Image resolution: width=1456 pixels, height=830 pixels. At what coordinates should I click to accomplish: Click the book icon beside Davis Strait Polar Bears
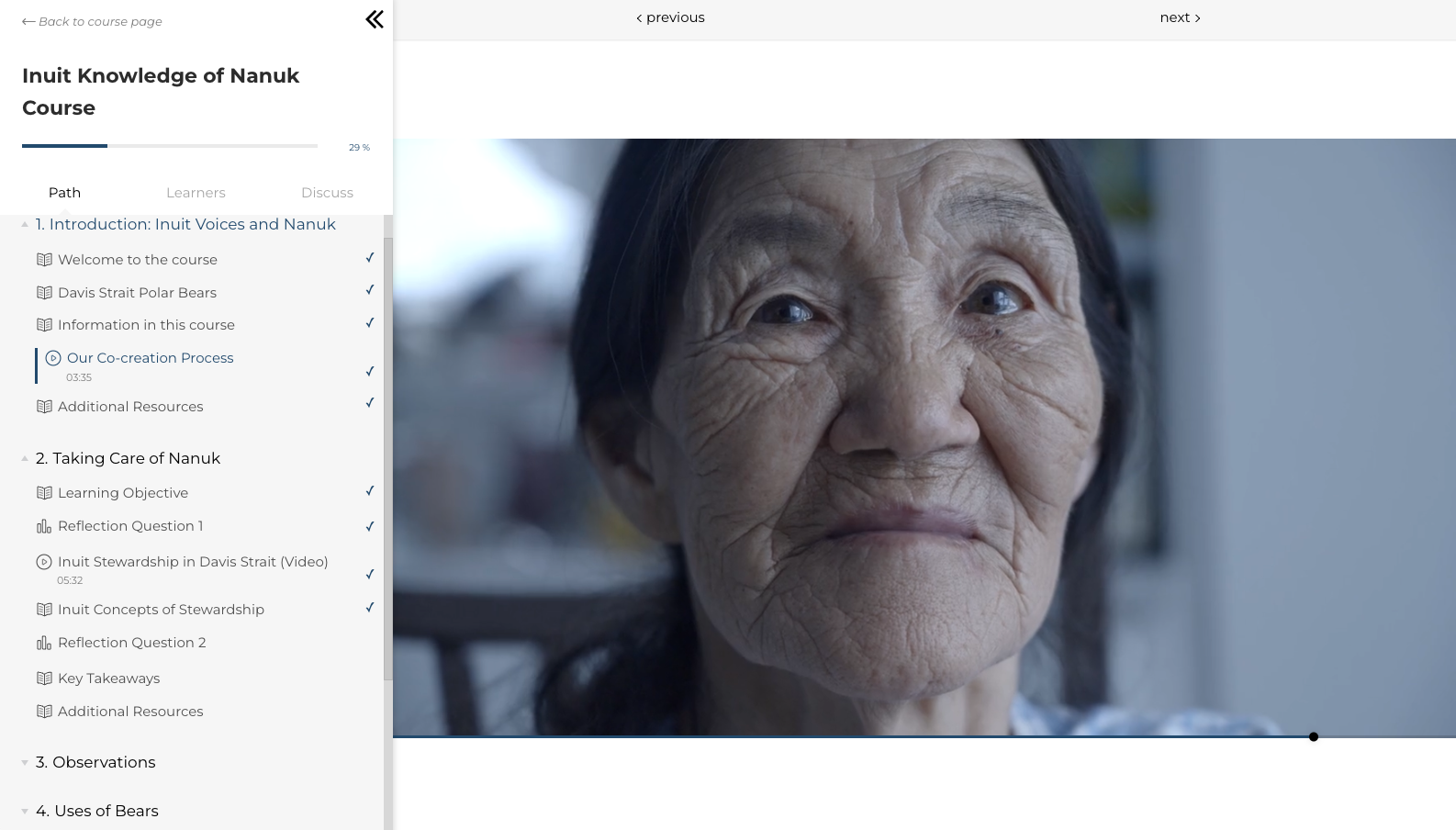44,293
